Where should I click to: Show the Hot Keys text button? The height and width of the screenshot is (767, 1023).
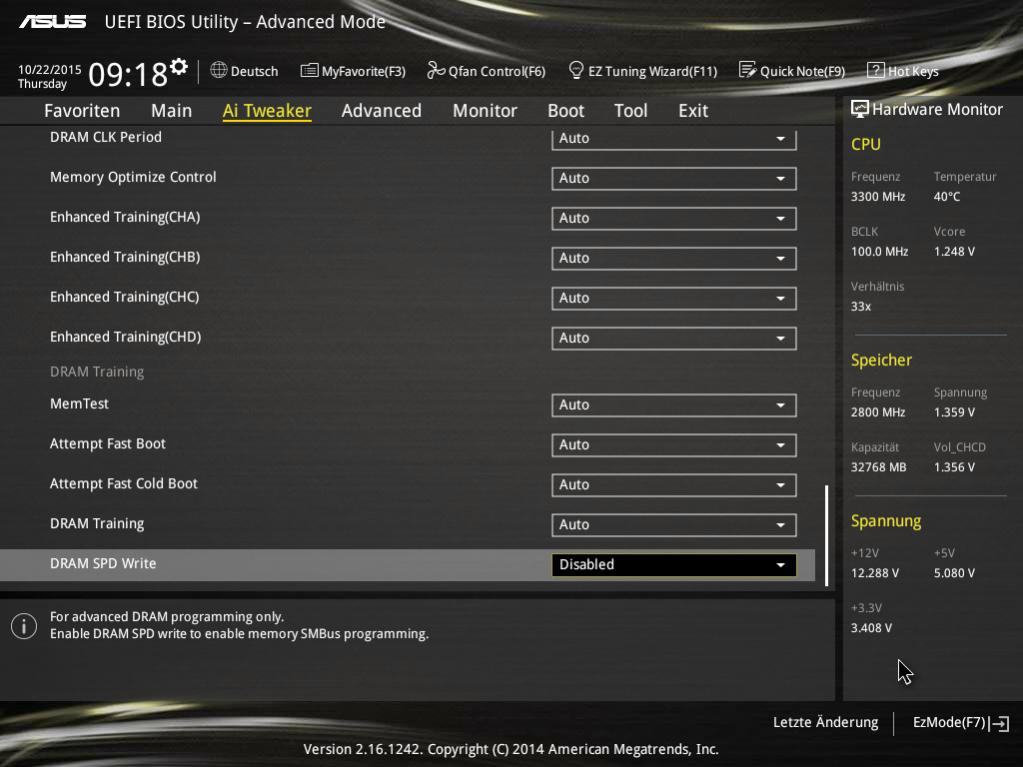pos(913,71)
